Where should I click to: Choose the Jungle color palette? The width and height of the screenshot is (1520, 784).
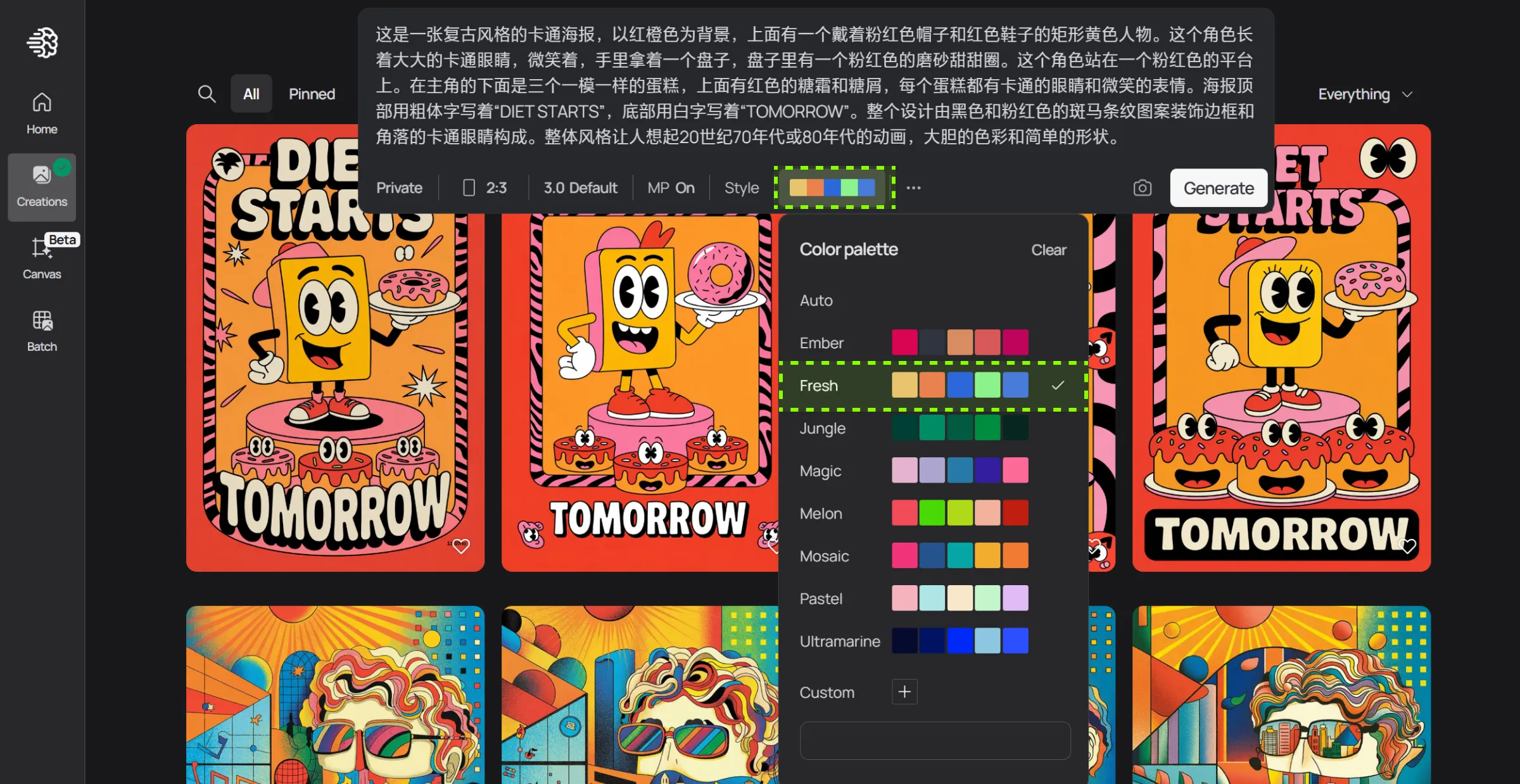click(x=933, y=428)
